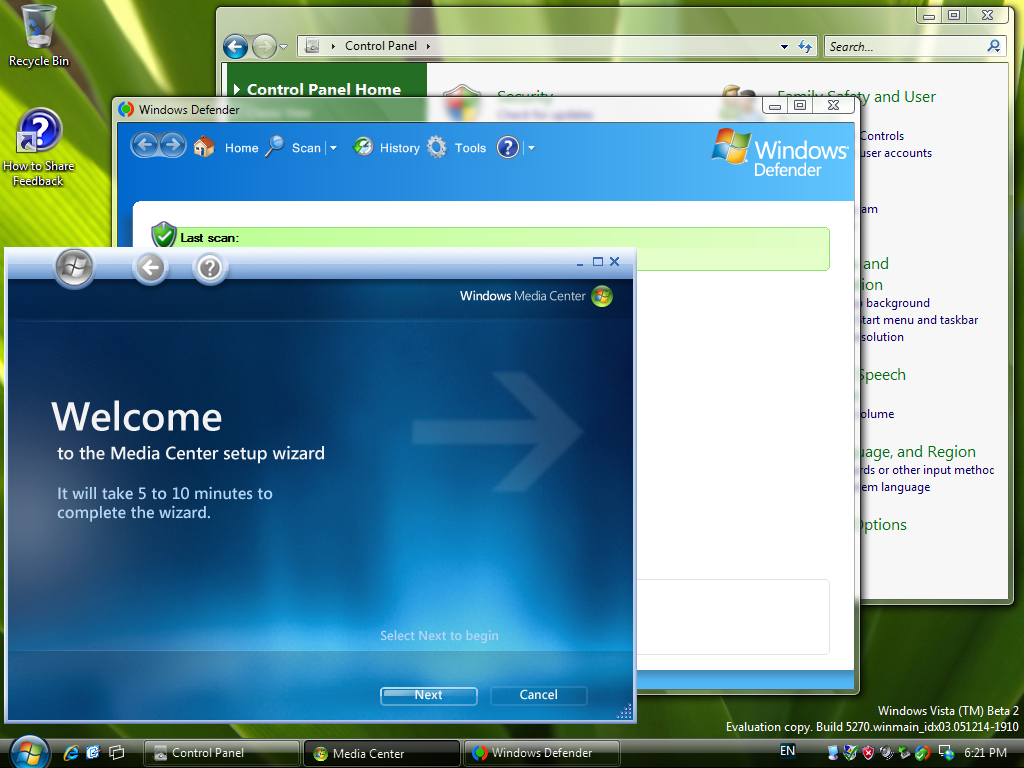Viewport: 1024px width, 768px height.
Task: Open the Scan options dropdown arrow
Action: 334,148
